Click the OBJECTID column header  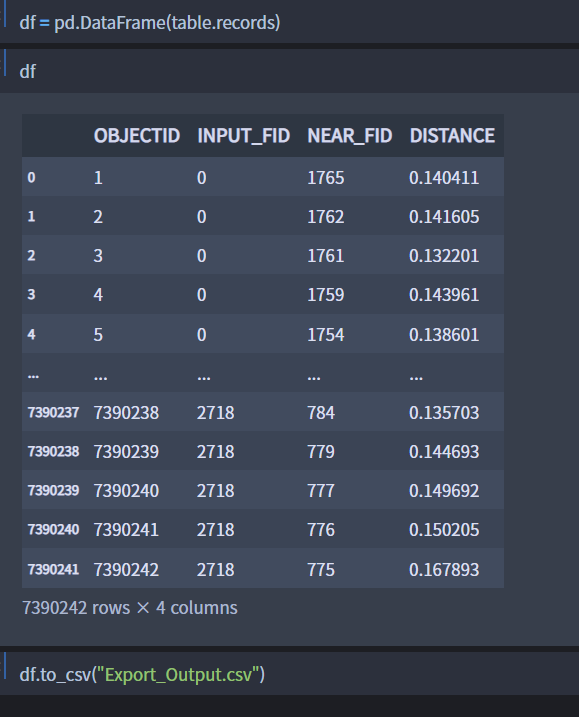click(x=137, y=136)
